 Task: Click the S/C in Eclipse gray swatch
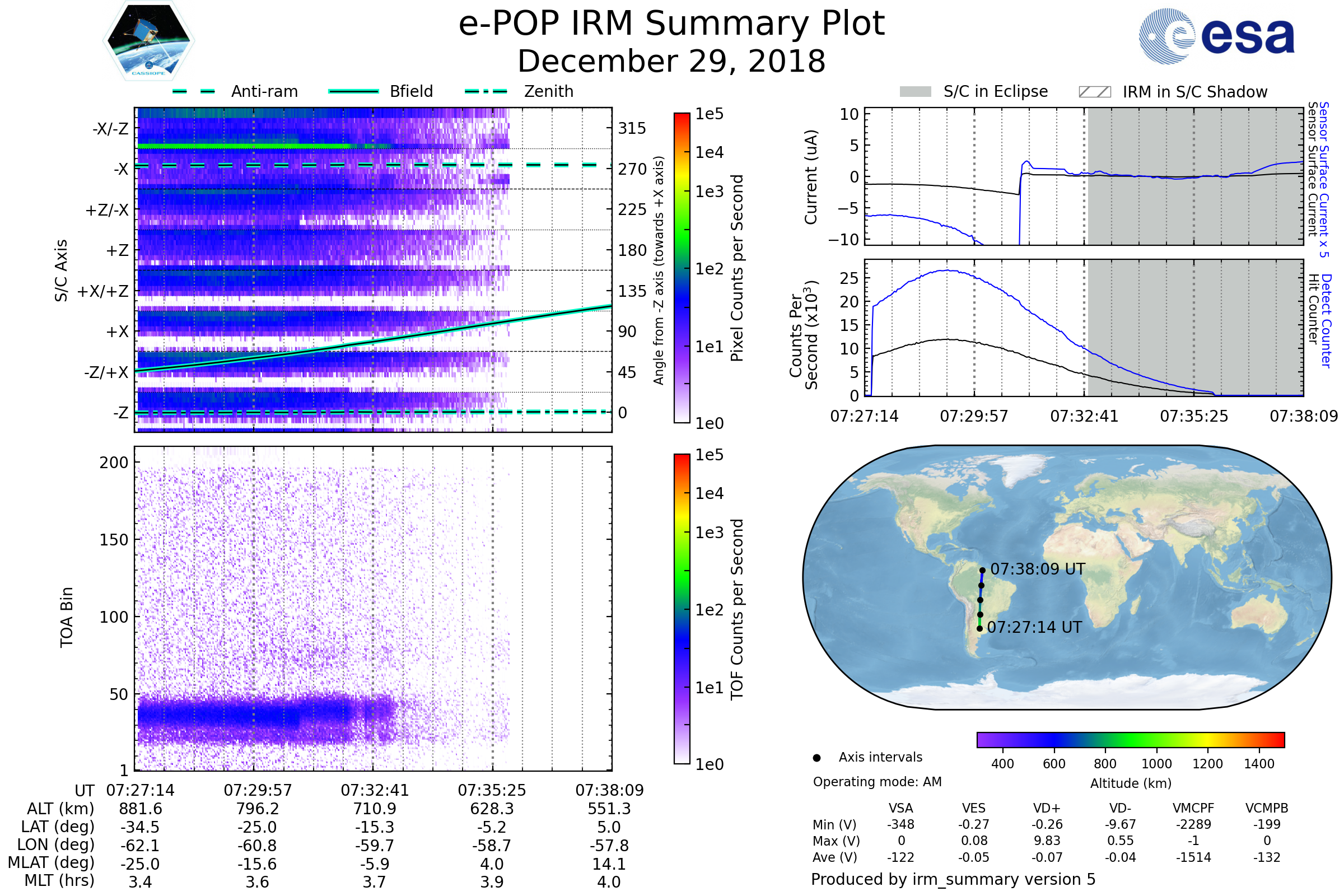(916, 92)
